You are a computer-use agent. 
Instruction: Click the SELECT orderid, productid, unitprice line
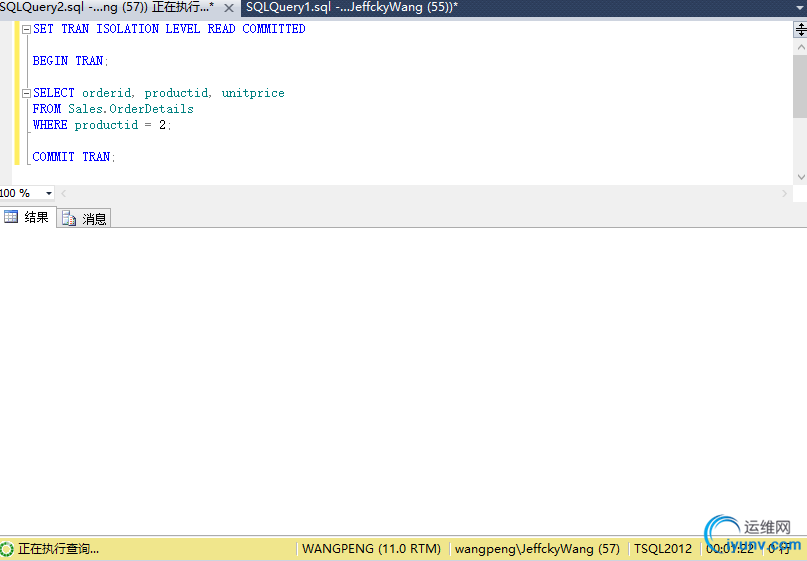159,93
